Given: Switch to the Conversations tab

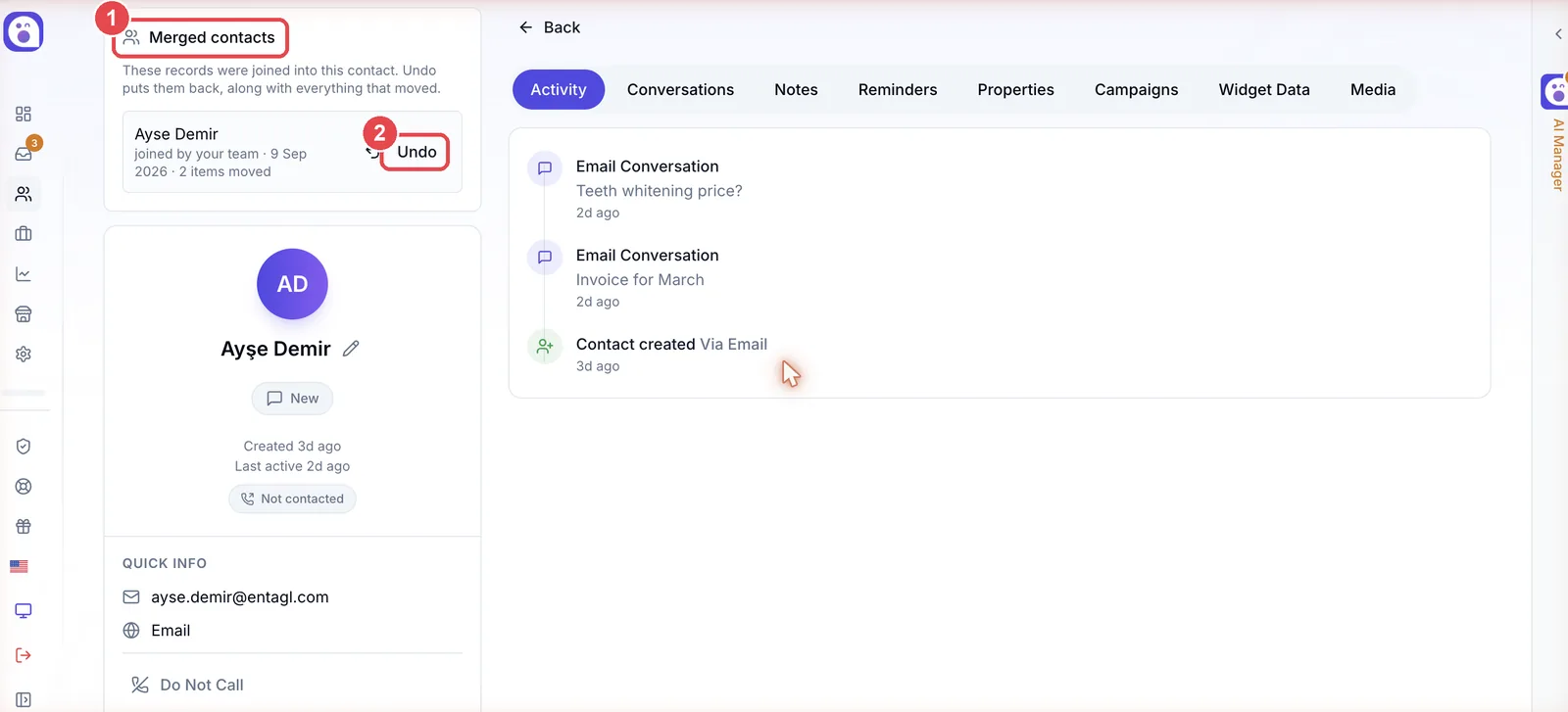Looking at the screenshot, I should click(x=680, y=89).
